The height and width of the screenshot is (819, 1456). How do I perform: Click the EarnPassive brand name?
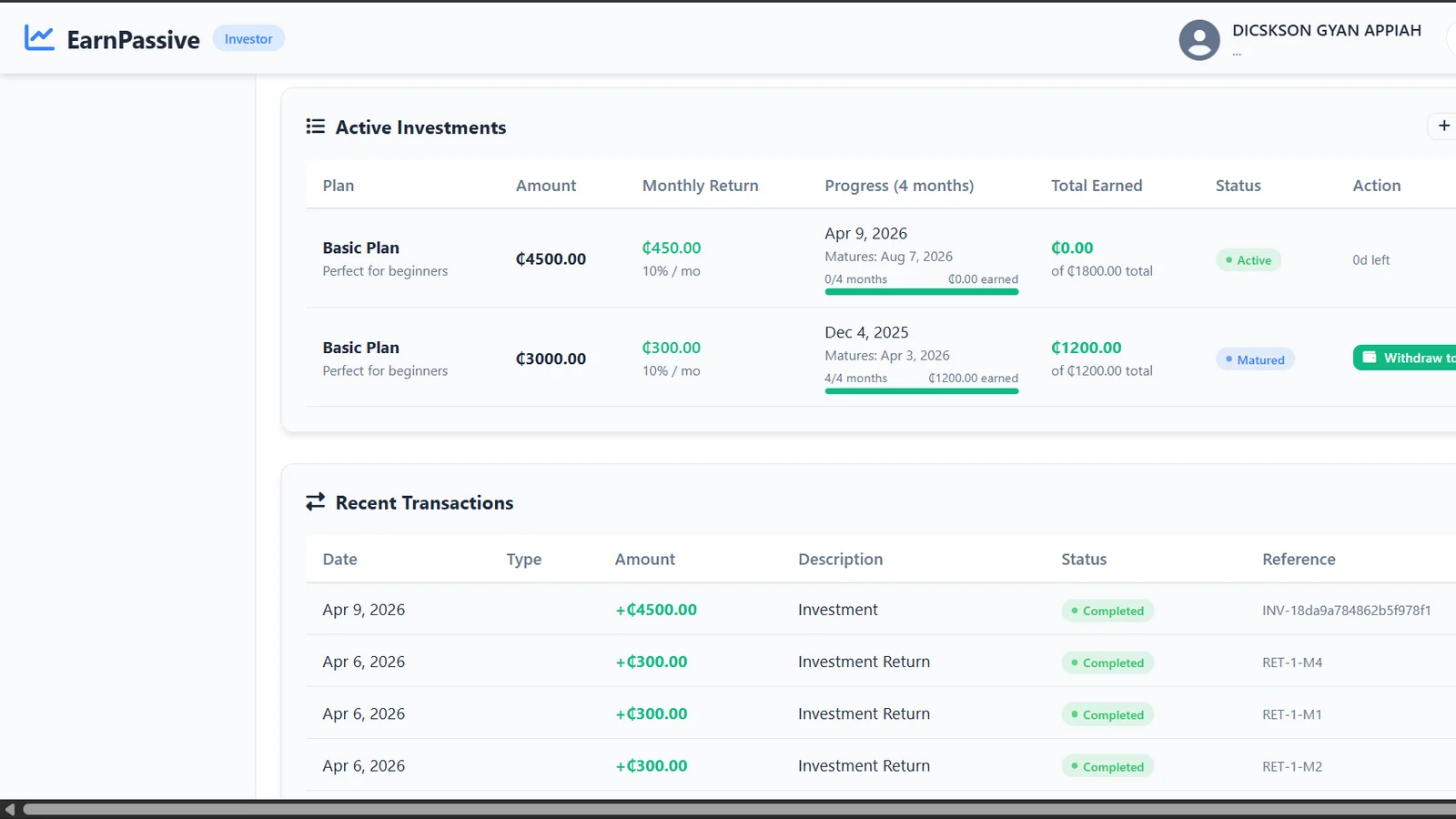click(x=133, y=40)
